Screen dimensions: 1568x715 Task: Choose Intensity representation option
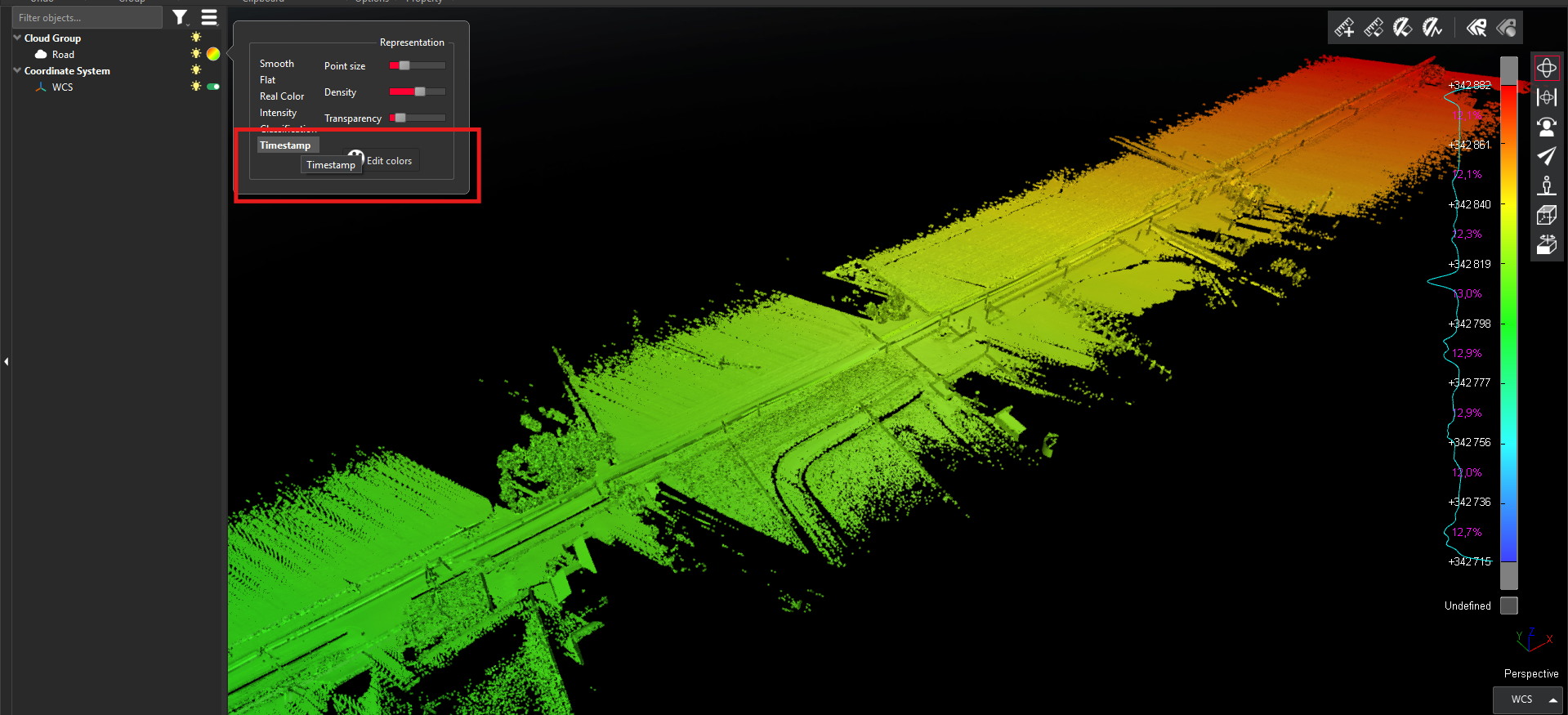[278, 113]
